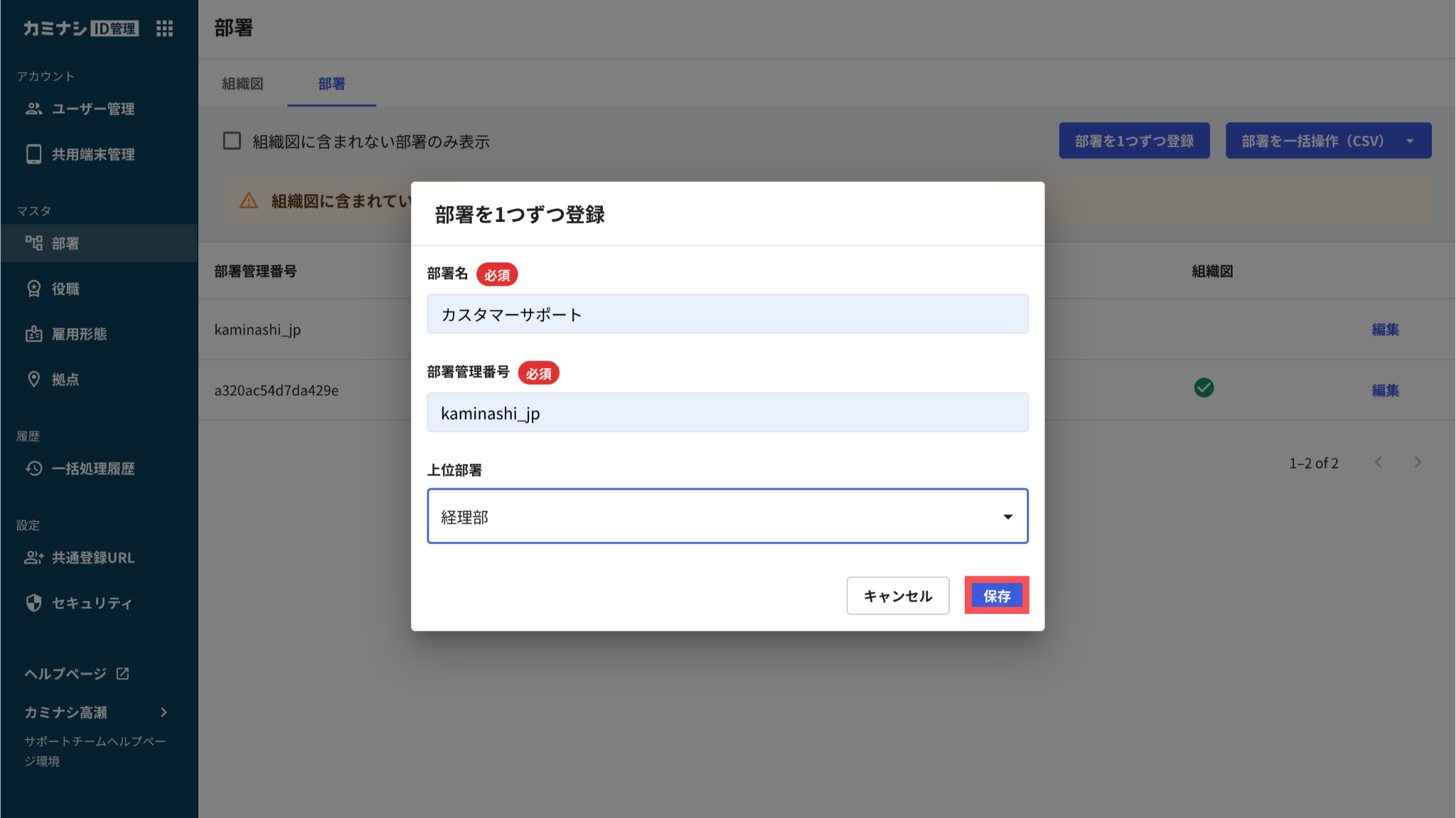Click the 部署名 input field
Image resolution: width=1456 pixels, height=818 pixels.
click(727, 314)
